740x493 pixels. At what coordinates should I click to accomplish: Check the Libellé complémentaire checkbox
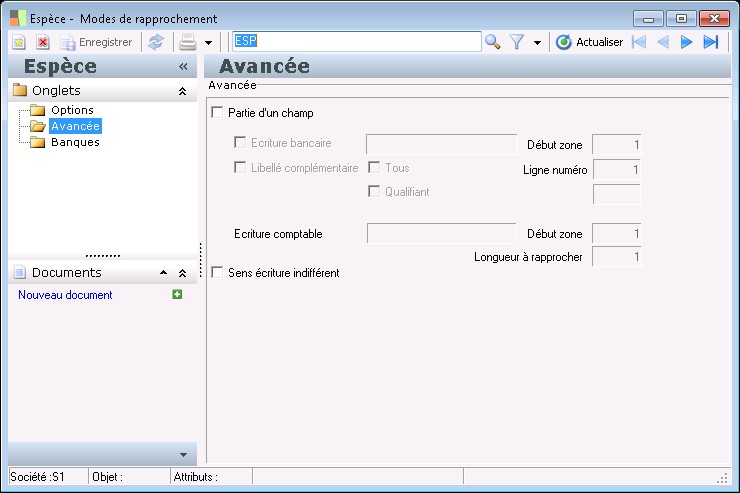[x=240, y=167]
